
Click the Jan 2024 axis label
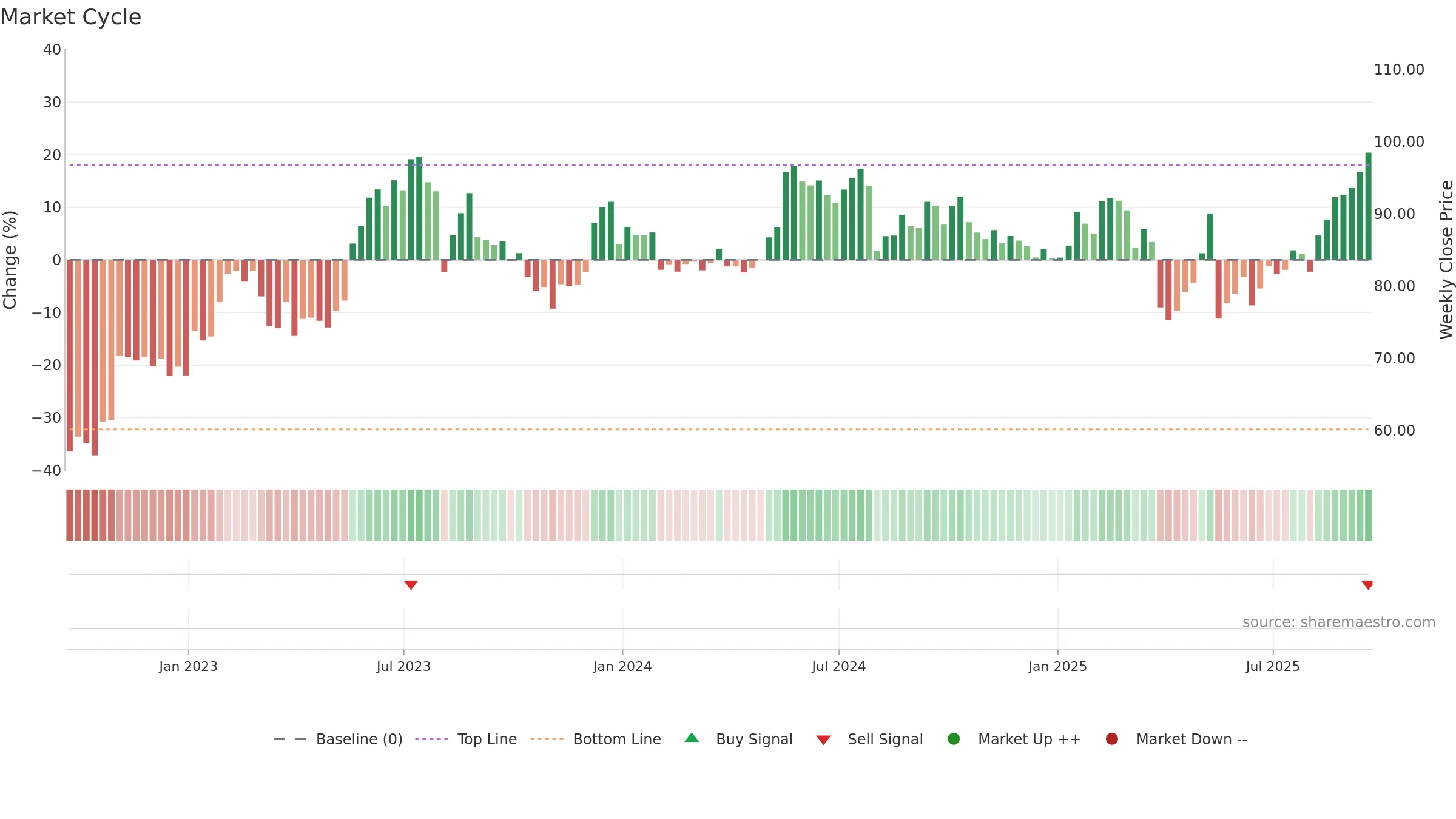coord(622,666)
